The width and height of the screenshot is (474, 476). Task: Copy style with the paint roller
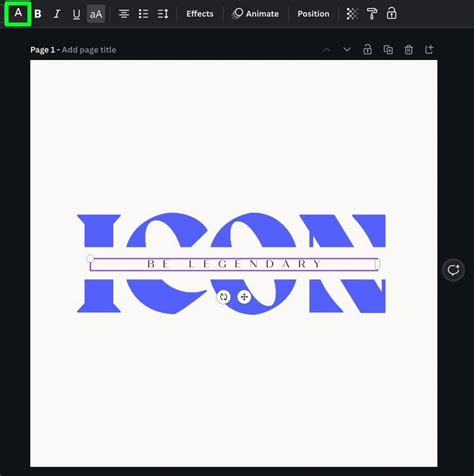(x=372, y=14)
